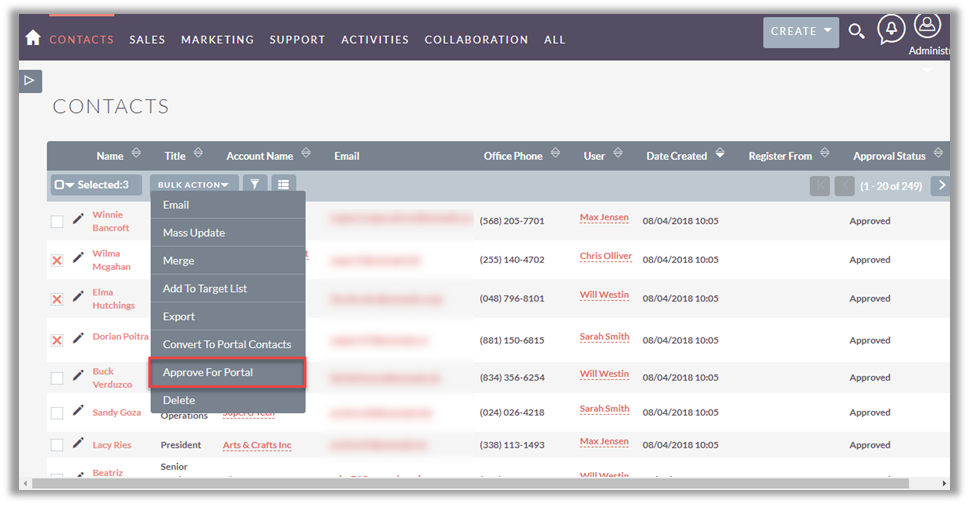Check the Winnie Bancroft row checkbox

coord(57,221)
